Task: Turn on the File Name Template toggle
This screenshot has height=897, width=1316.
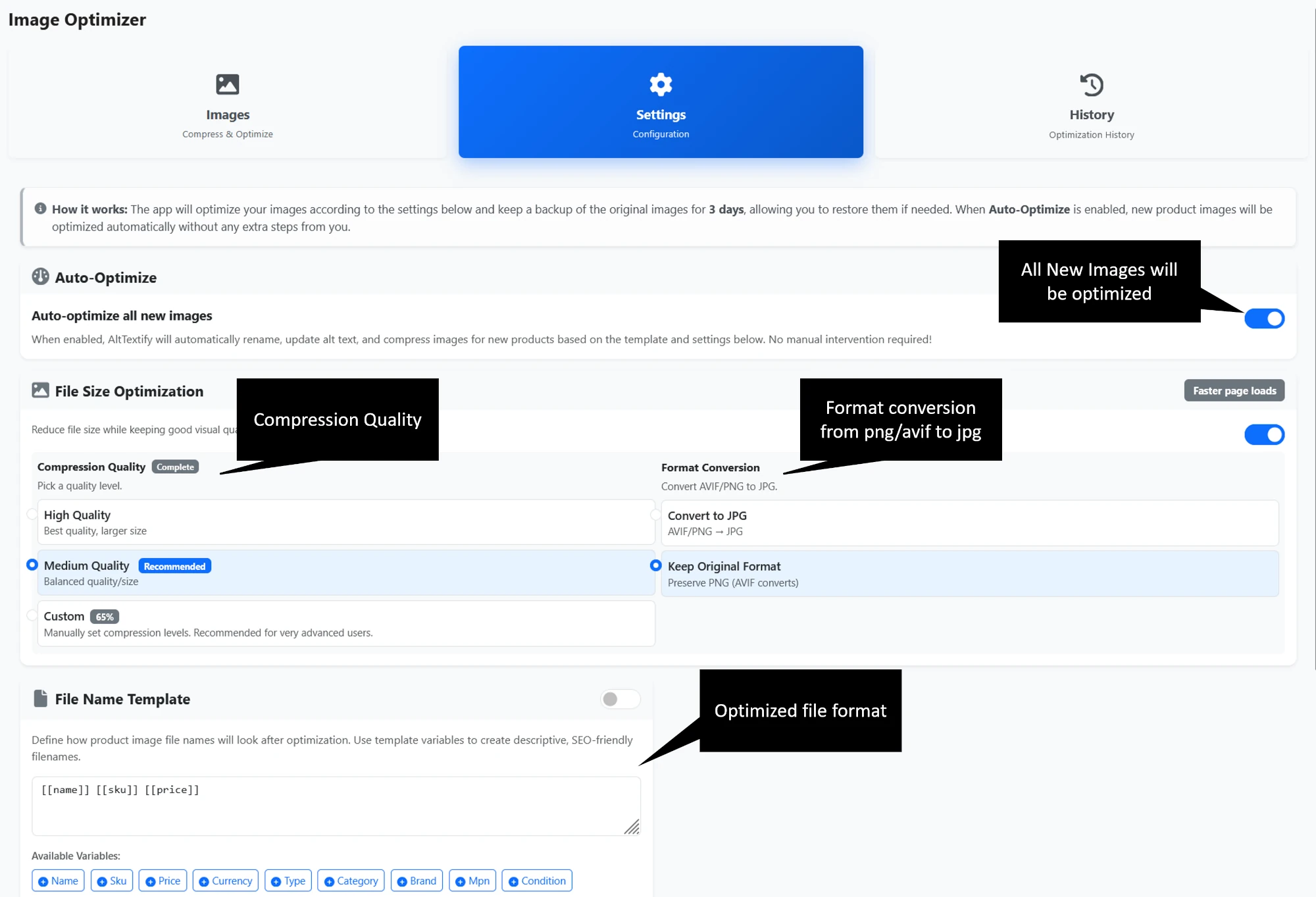Action: click(619, 699)
